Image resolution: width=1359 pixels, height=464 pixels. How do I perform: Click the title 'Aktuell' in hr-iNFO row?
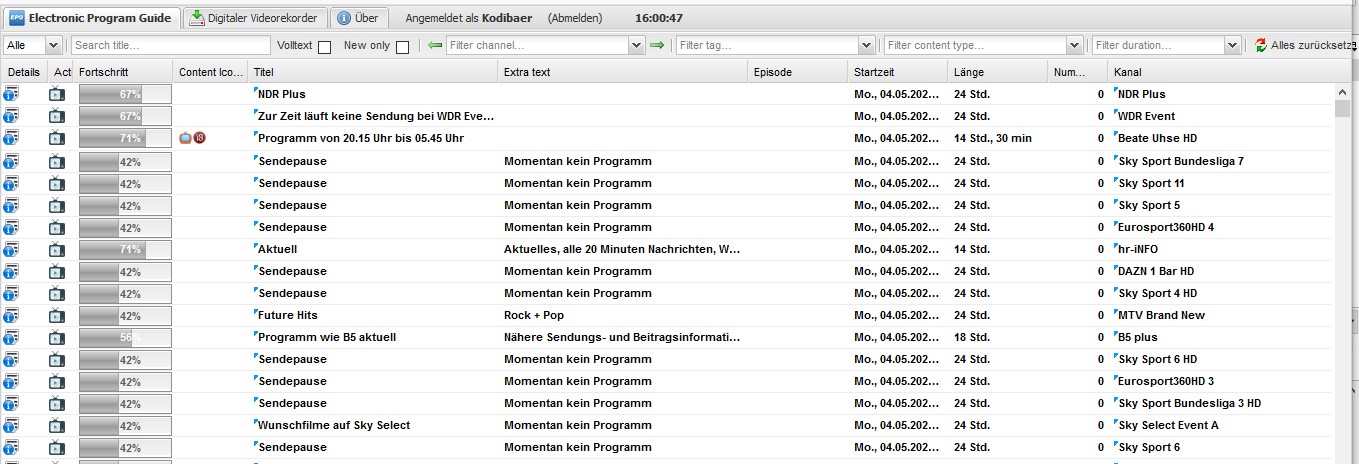point(277,249)
